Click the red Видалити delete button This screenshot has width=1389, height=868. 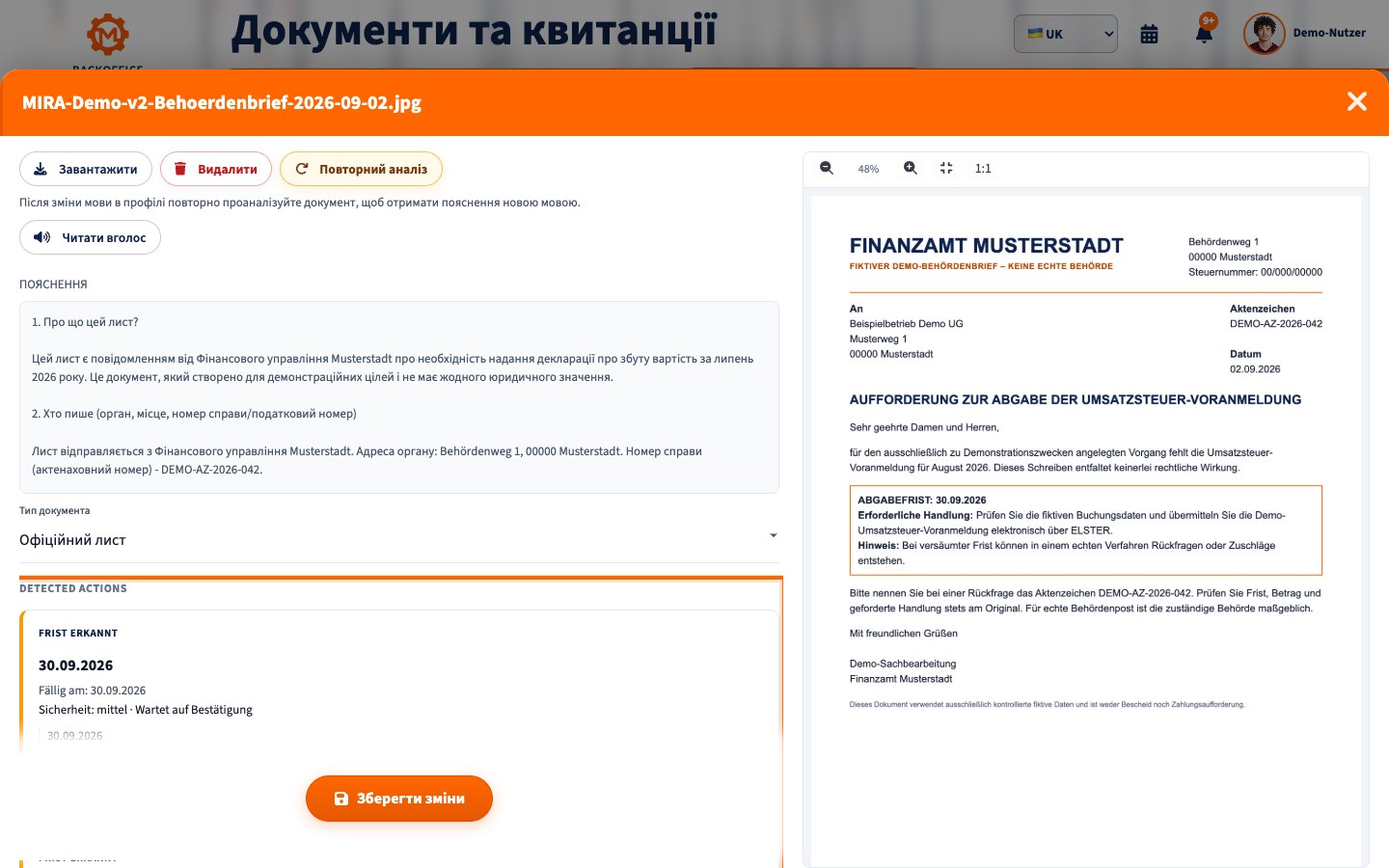pos(216,169)
